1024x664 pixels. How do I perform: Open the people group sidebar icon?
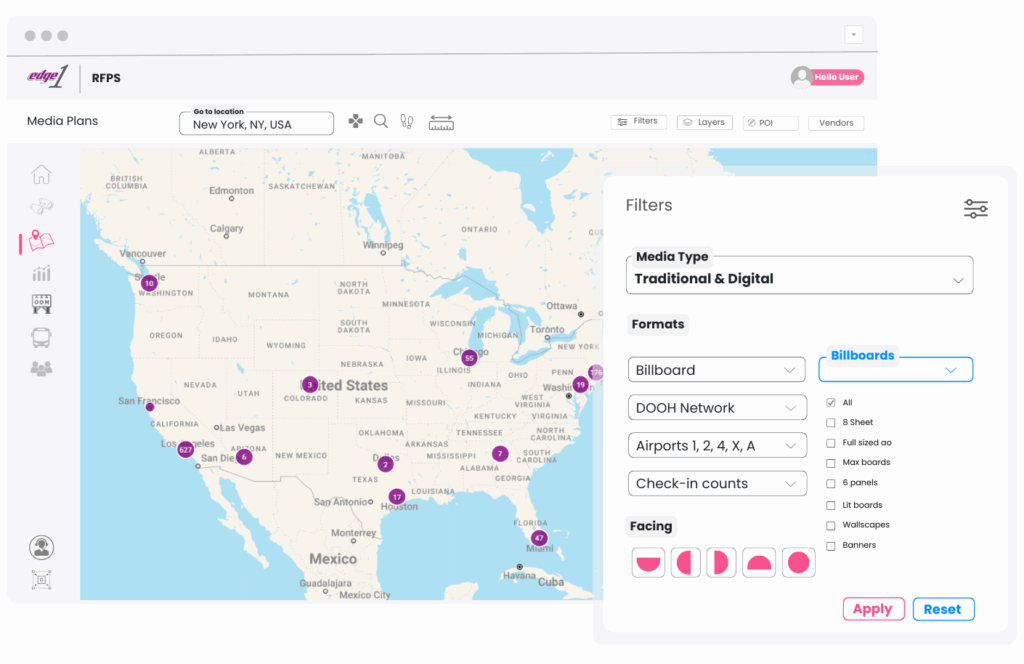pos(41,369)
